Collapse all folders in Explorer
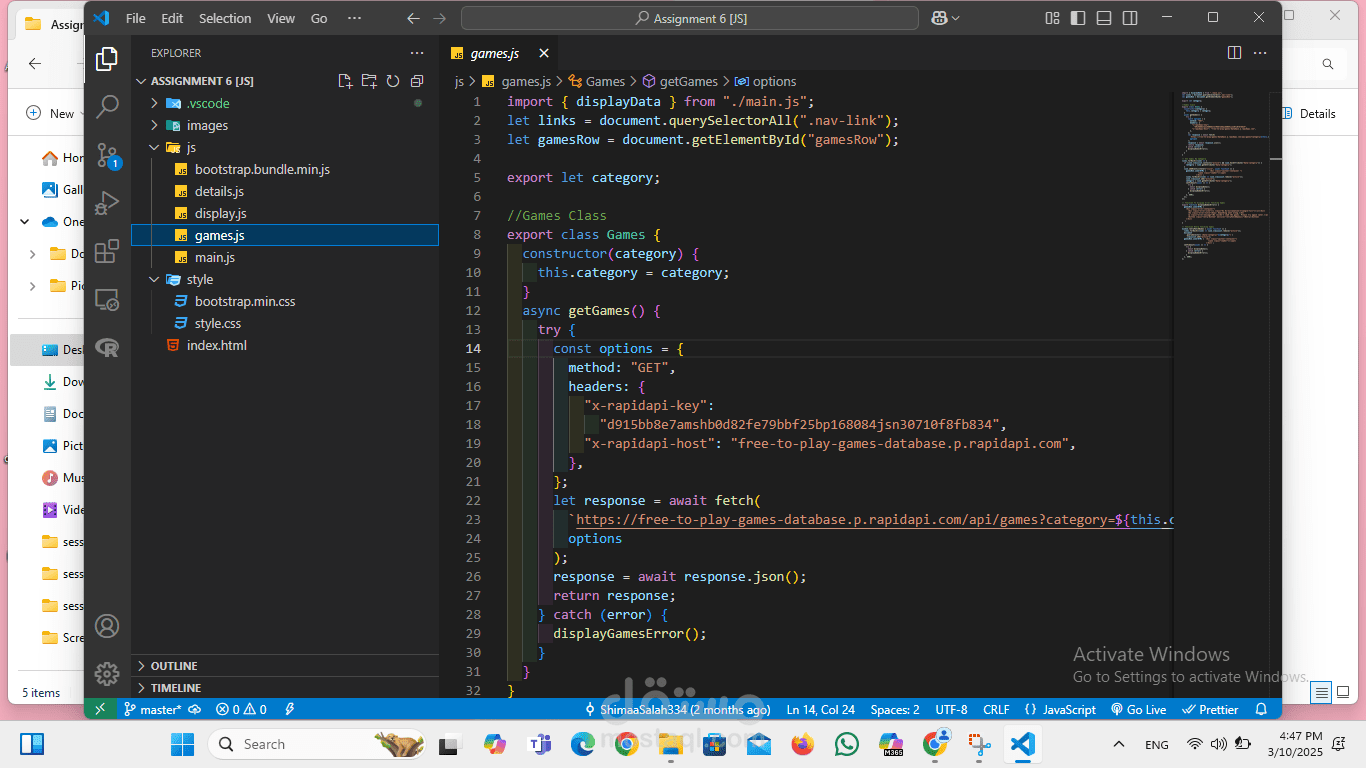The image size is (1366, 768). 417,81
